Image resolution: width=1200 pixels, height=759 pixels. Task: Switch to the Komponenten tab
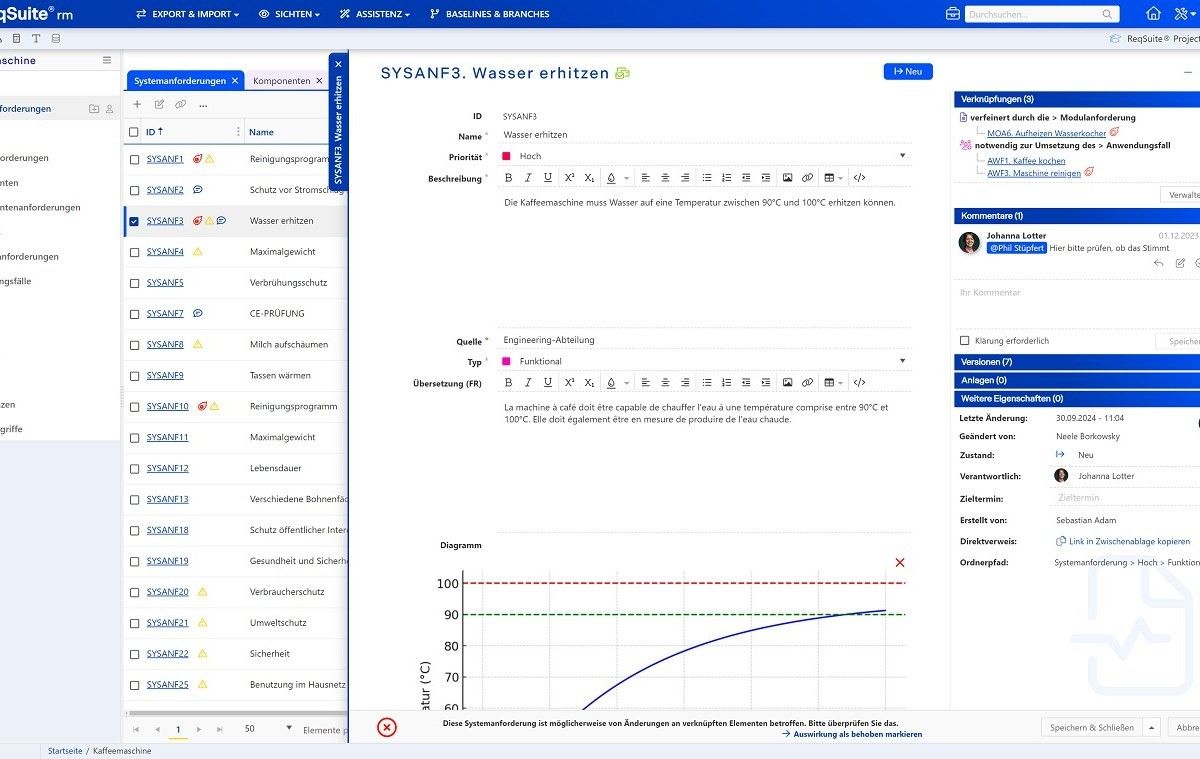click(281, 81)
